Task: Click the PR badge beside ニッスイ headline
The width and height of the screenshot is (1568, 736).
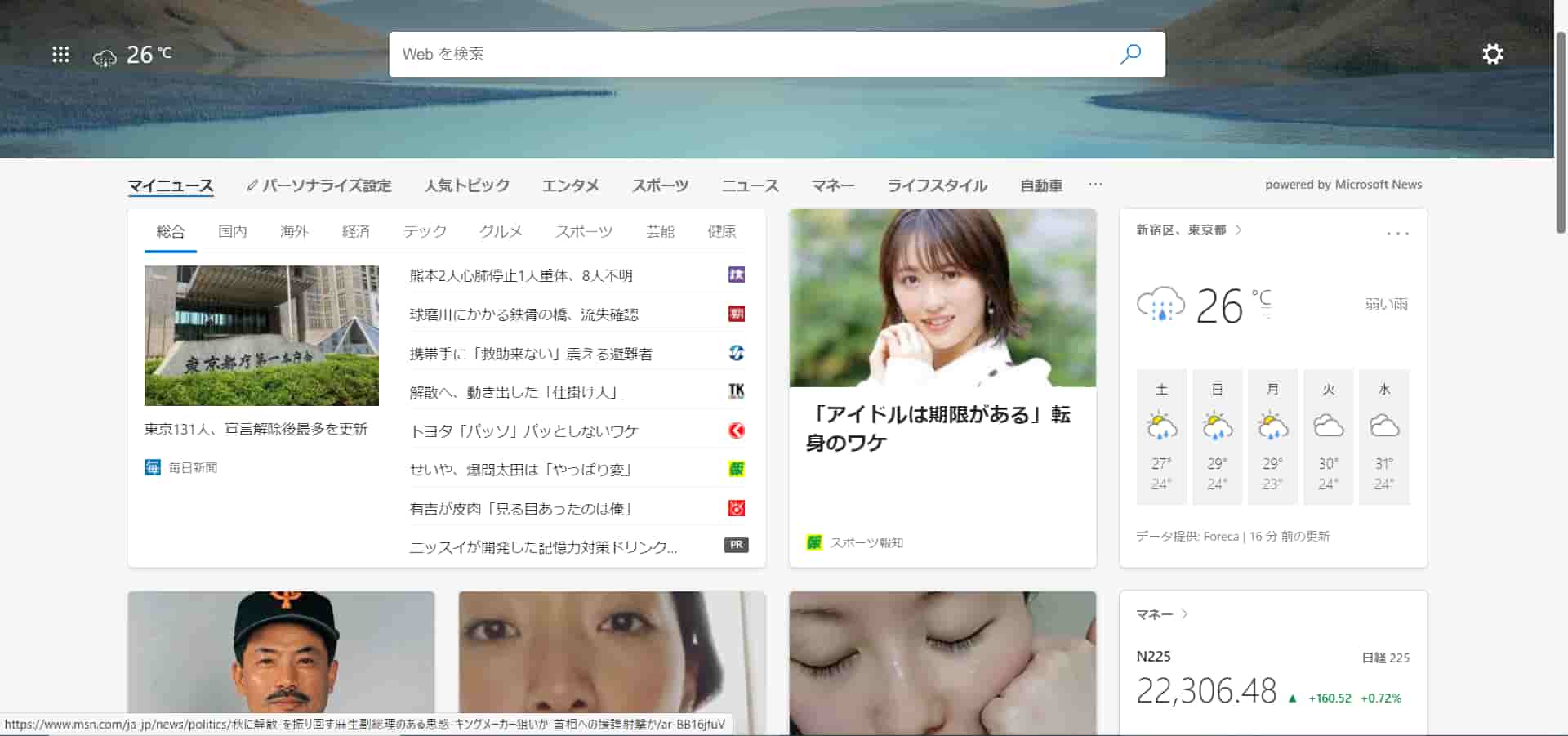Action: pyautogui.click(x=737, y=545)
